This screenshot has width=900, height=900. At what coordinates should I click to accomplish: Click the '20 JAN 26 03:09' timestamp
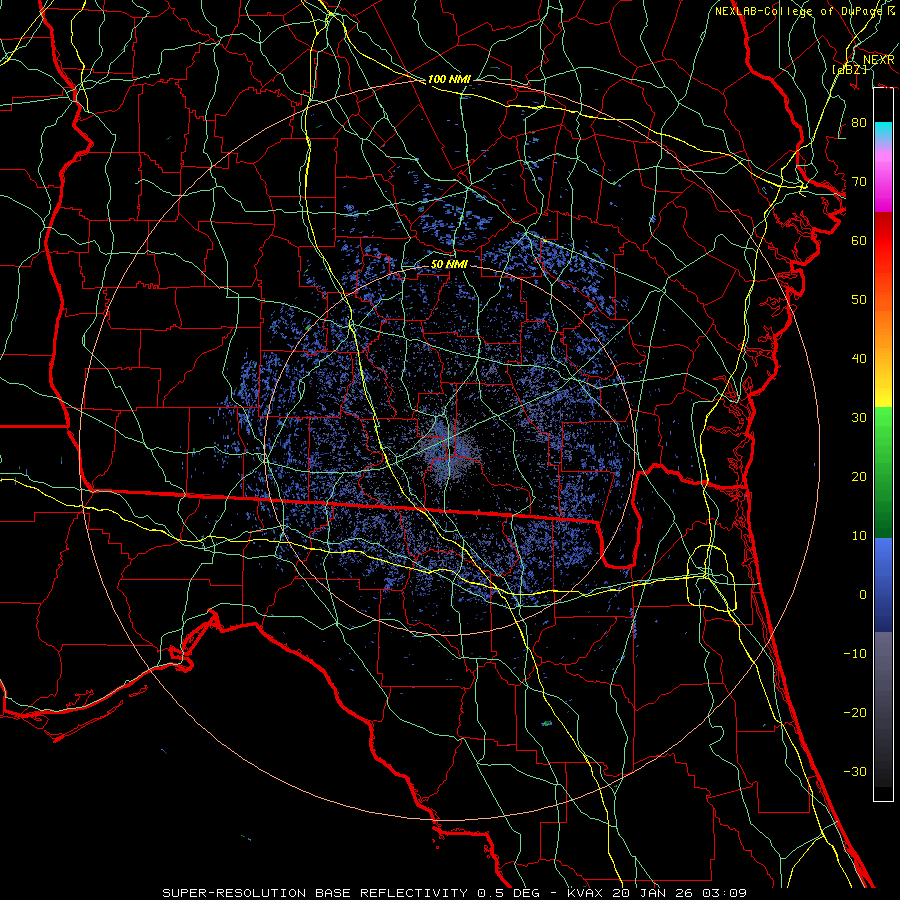pyautogui.click(x=679, y=893)
